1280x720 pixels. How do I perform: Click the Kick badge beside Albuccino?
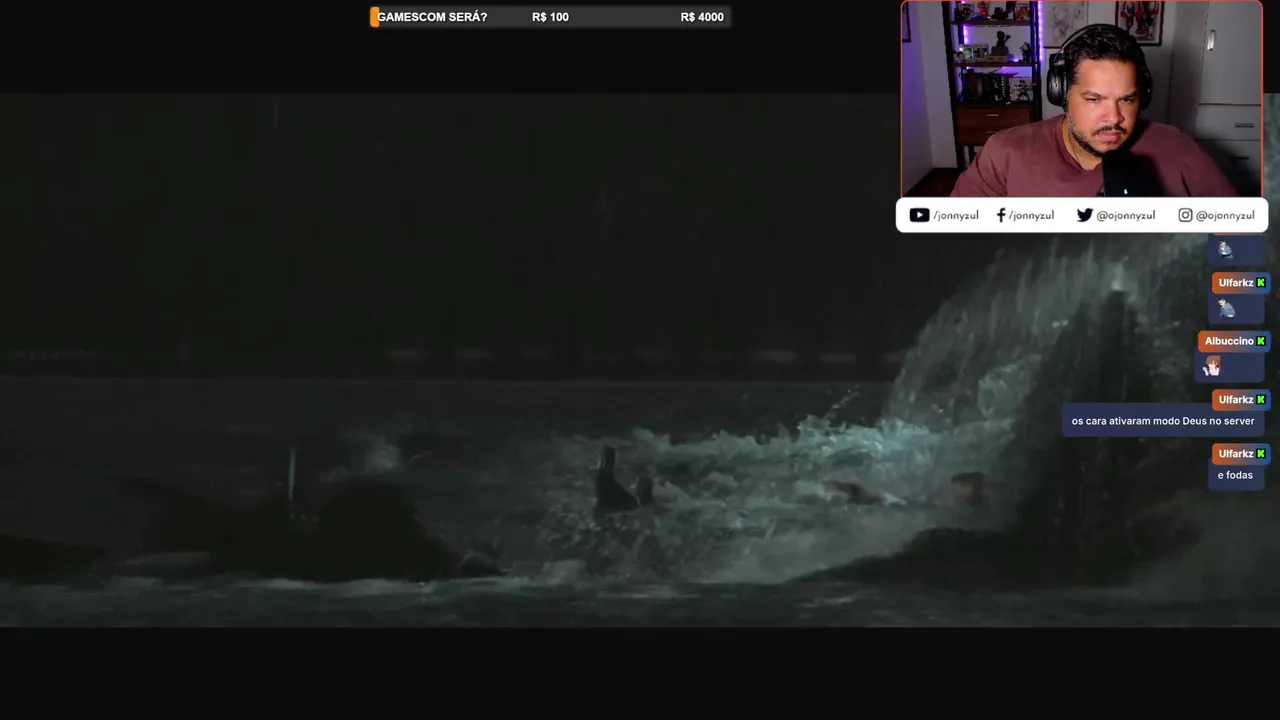click(1261, 341)
